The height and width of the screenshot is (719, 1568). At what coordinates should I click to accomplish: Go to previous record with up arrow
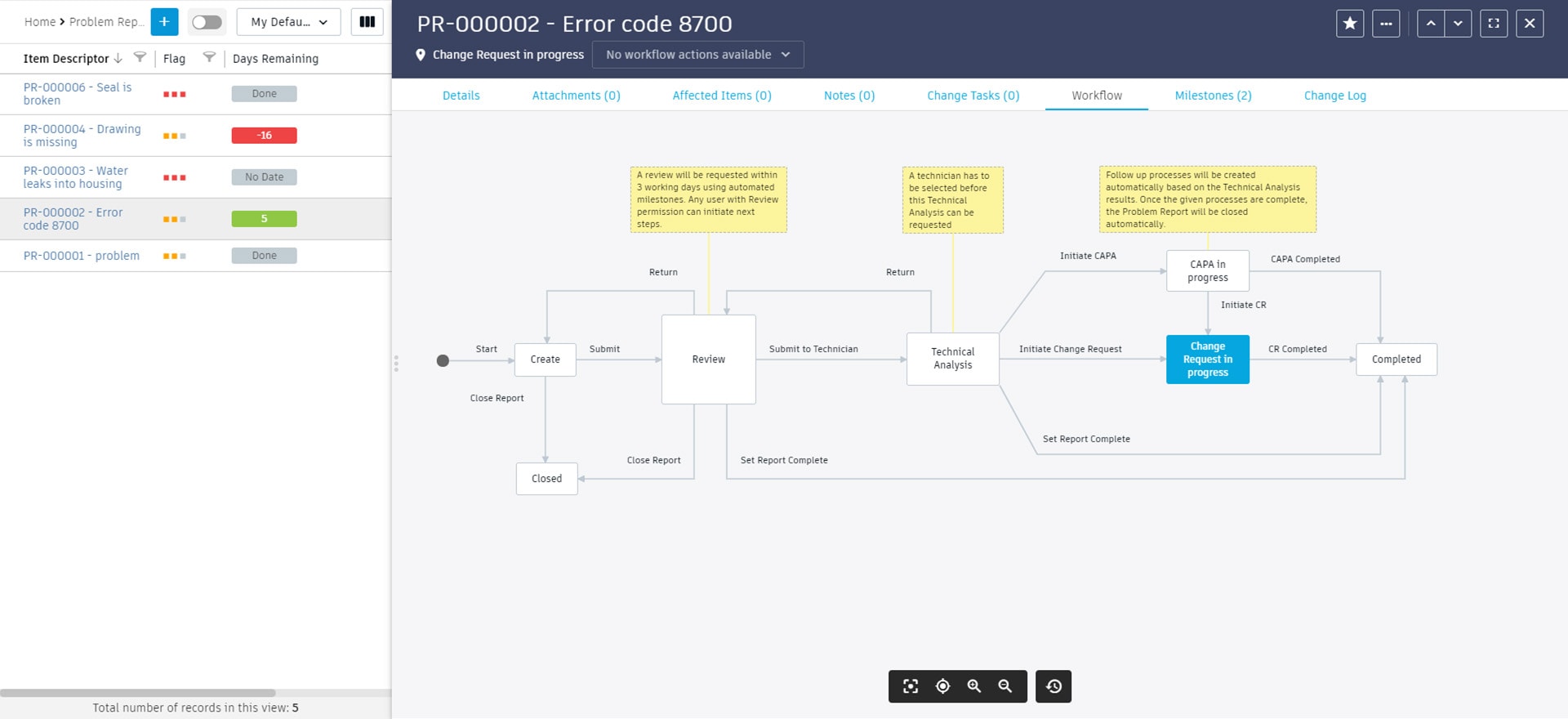pos(1431,24)
